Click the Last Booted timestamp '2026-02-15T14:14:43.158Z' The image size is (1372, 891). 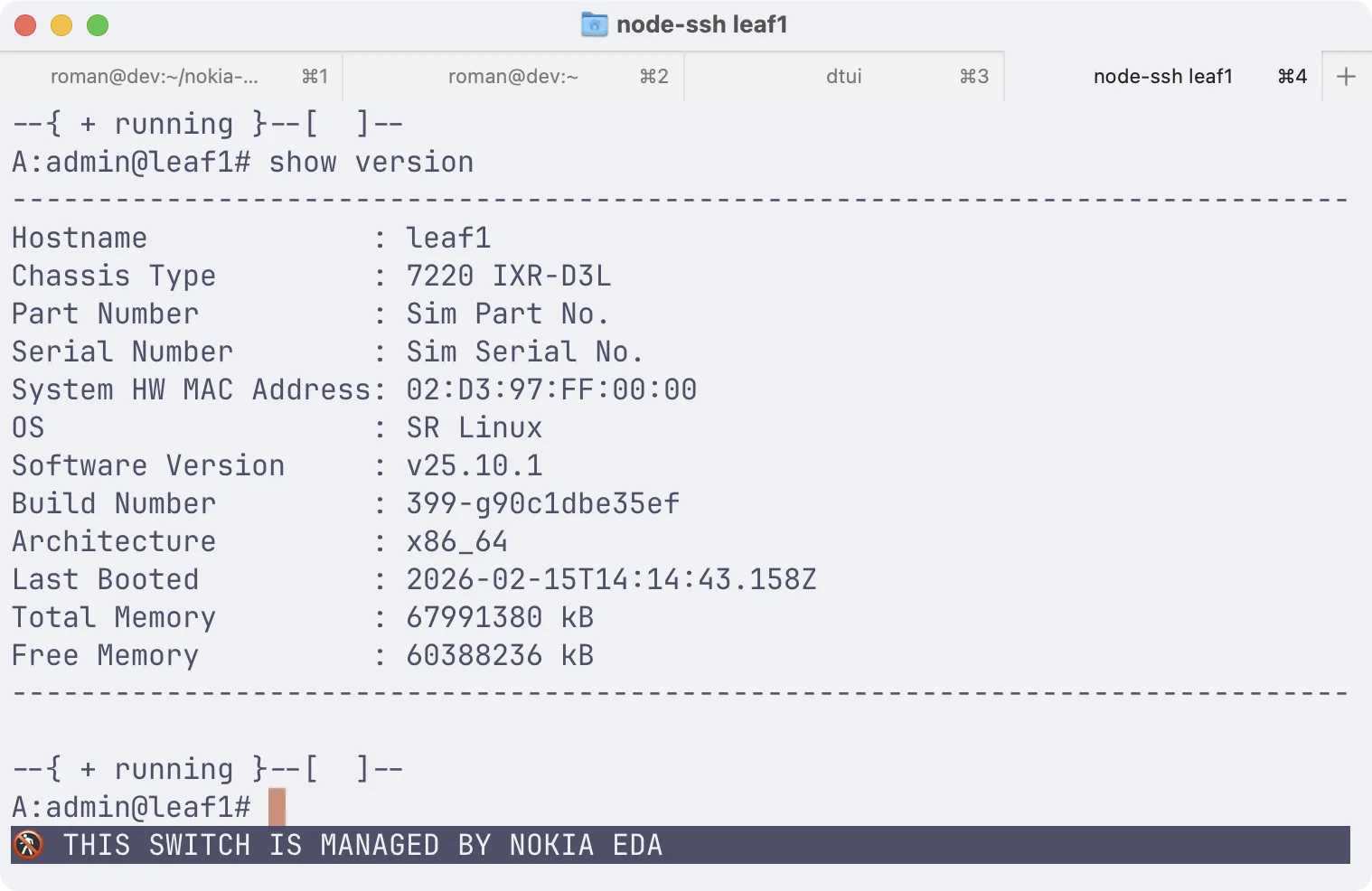(x=612, y=579)
